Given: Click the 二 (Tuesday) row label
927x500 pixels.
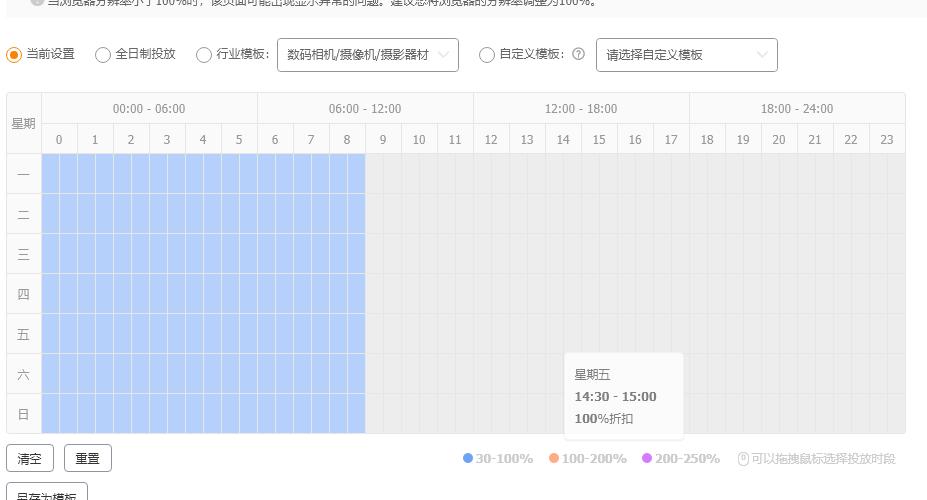Looking at the screenshot, I should coord(24,215).
